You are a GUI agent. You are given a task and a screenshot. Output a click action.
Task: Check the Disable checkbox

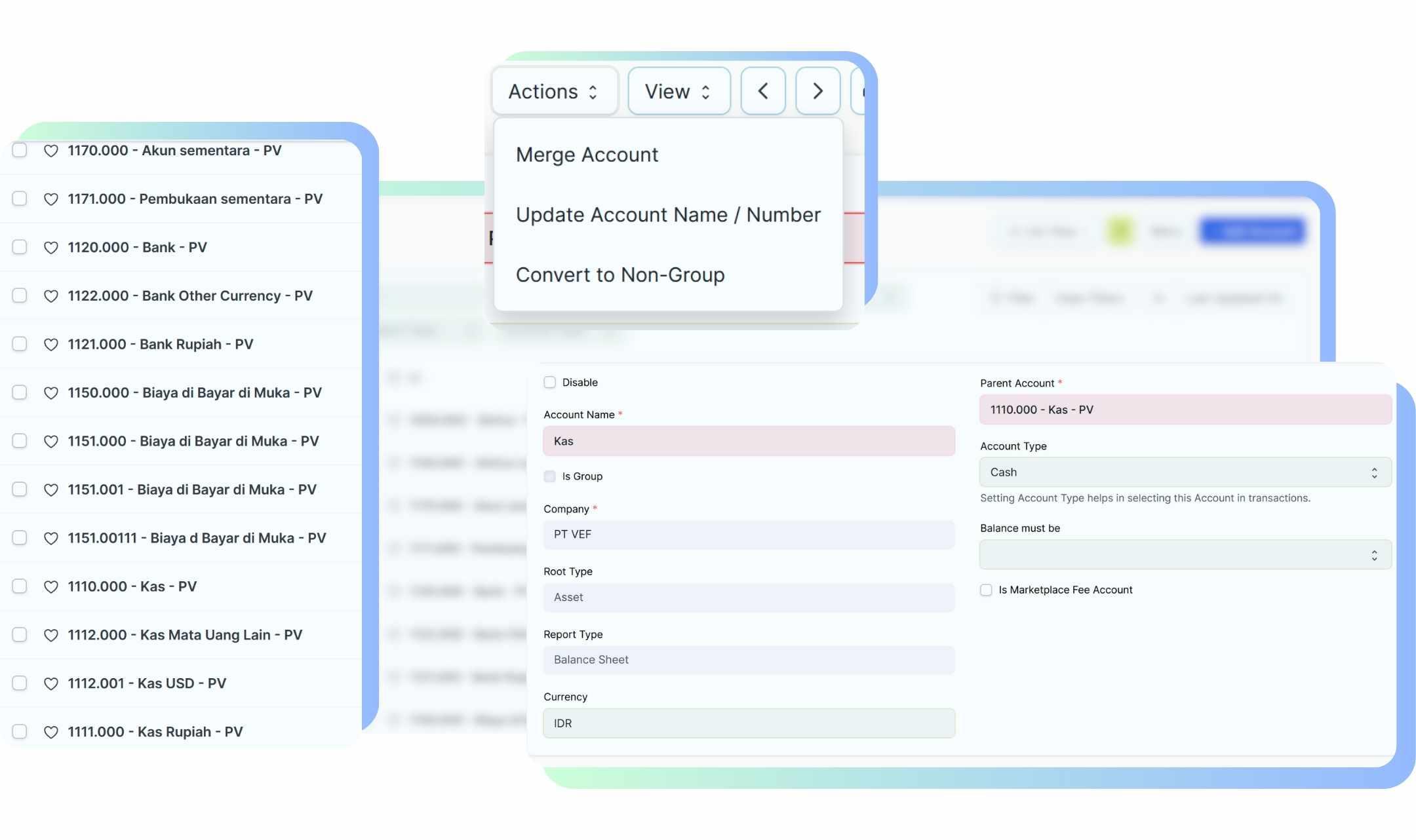pyautogui.click(x=549, y=383)
